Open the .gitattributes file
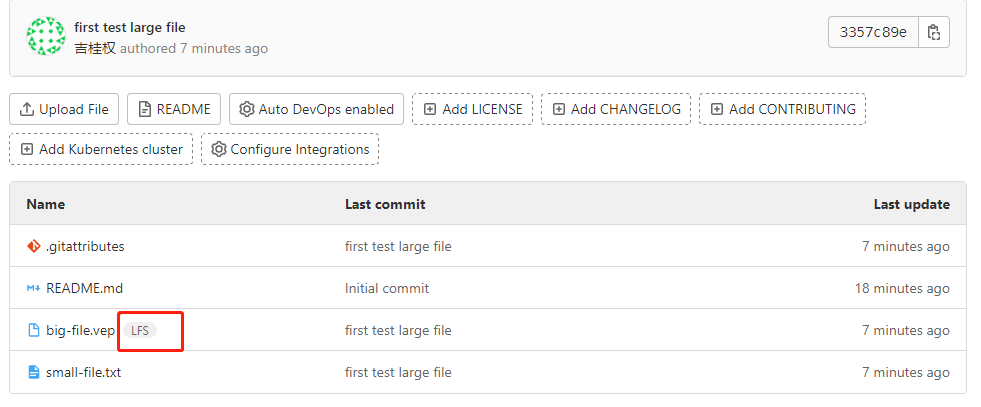Screen dimensions: 981x407 click(x=85, y=246)
